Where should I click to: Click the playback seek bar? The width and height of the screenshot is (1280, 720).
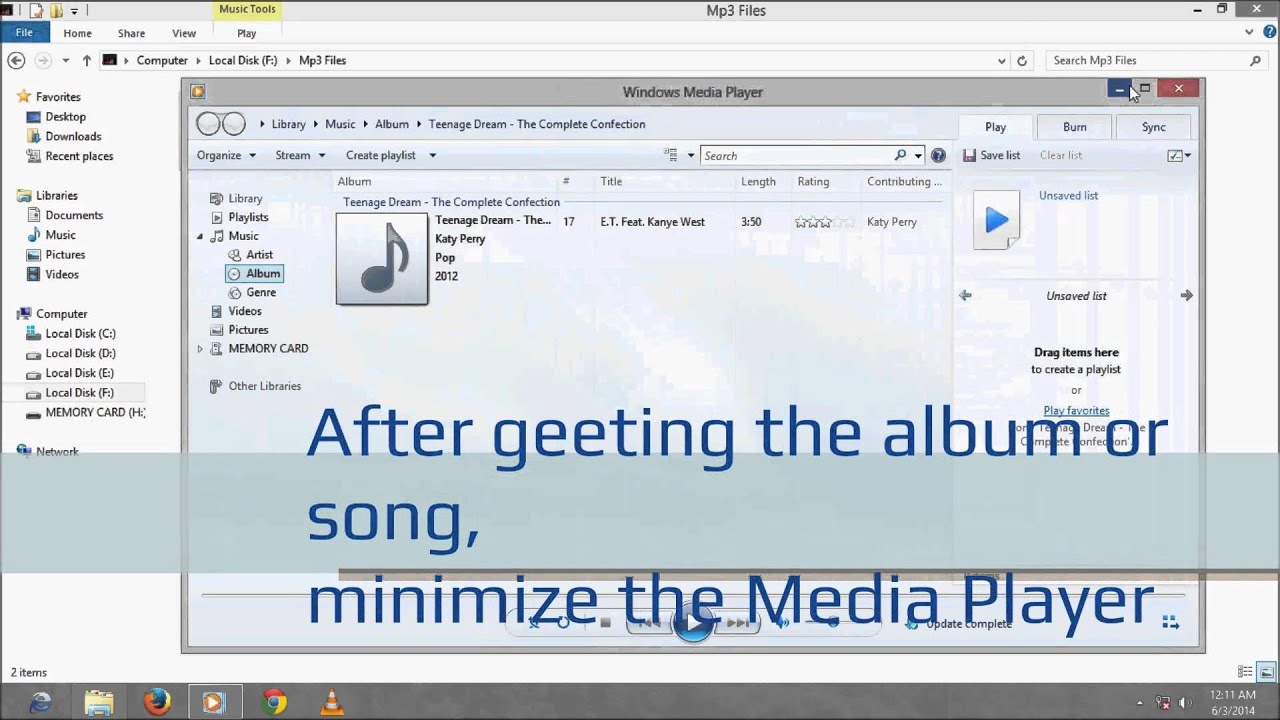pos(692,595)
